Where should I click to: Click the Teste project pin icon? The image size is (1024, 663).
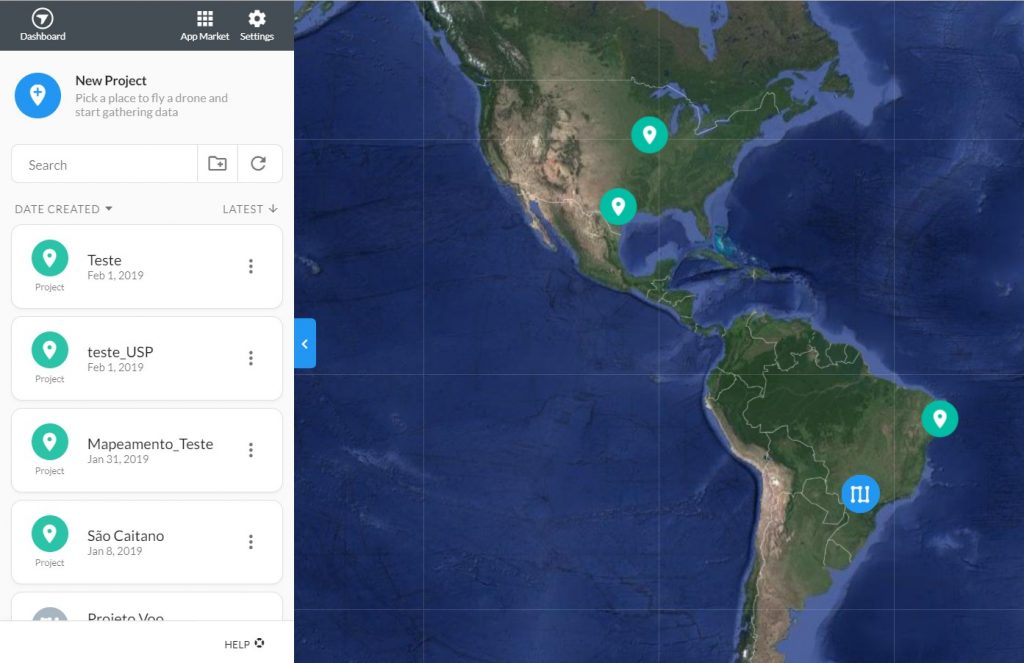[x=50, y=258]
